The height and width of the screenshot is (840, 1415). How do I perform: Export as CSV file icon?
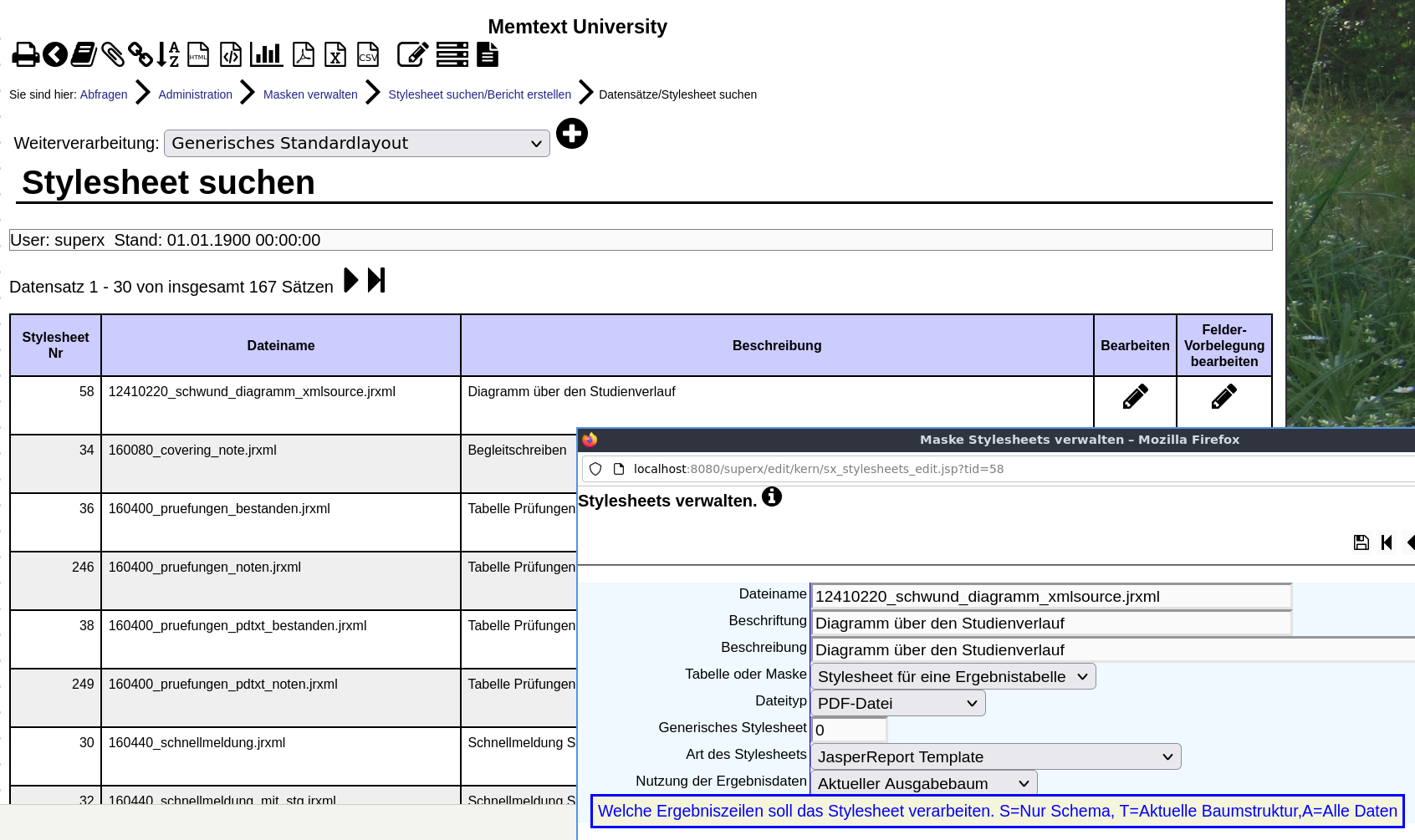[368, 55]
